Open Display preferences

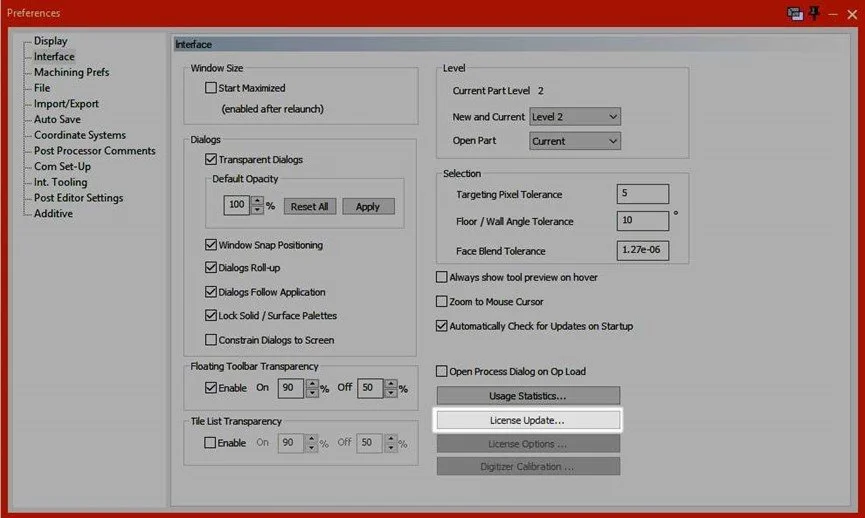51,41
